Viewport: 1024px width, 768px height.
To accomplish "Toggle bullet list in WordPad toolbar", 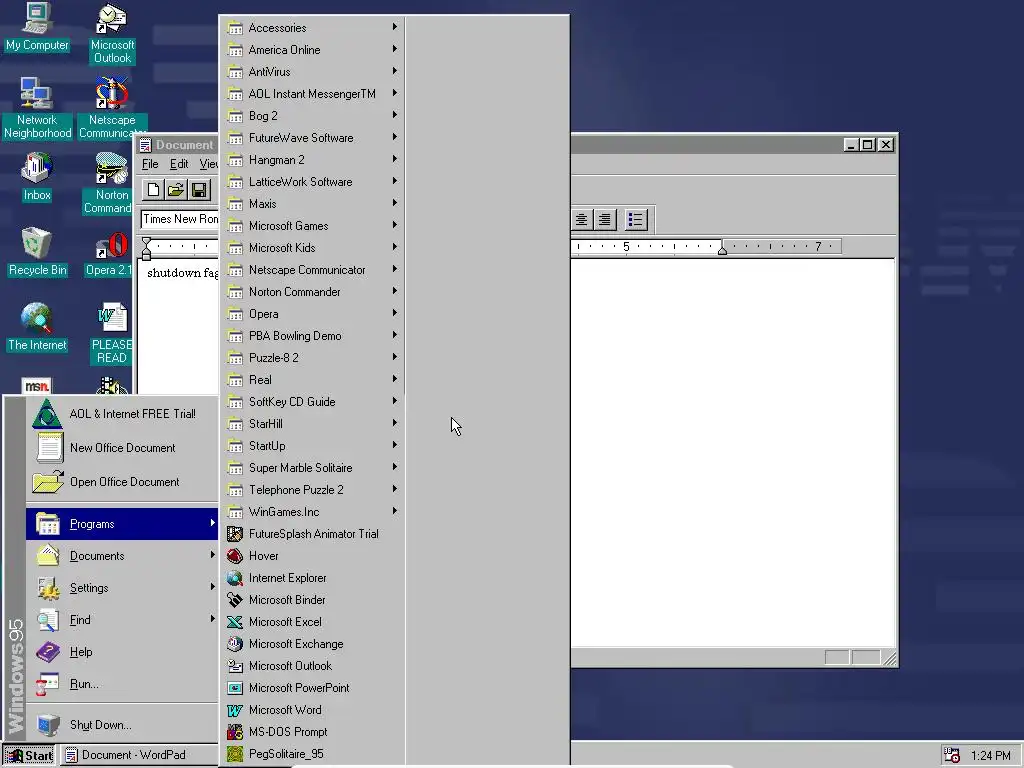I will pos(635,219).
